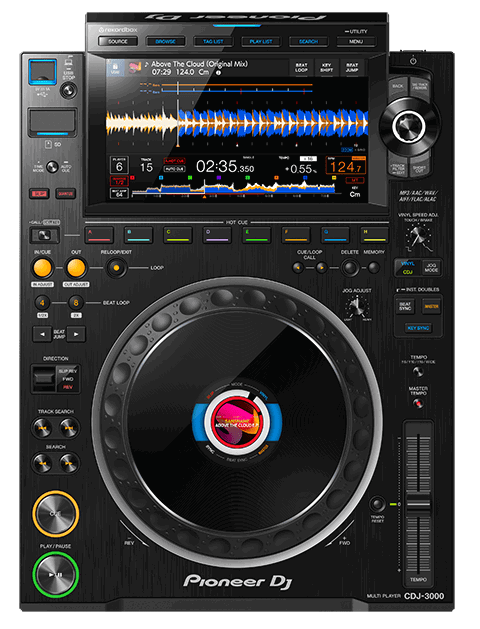The image size is (480, 629).
Task: Push the CUE button
Action: (55, 513)
